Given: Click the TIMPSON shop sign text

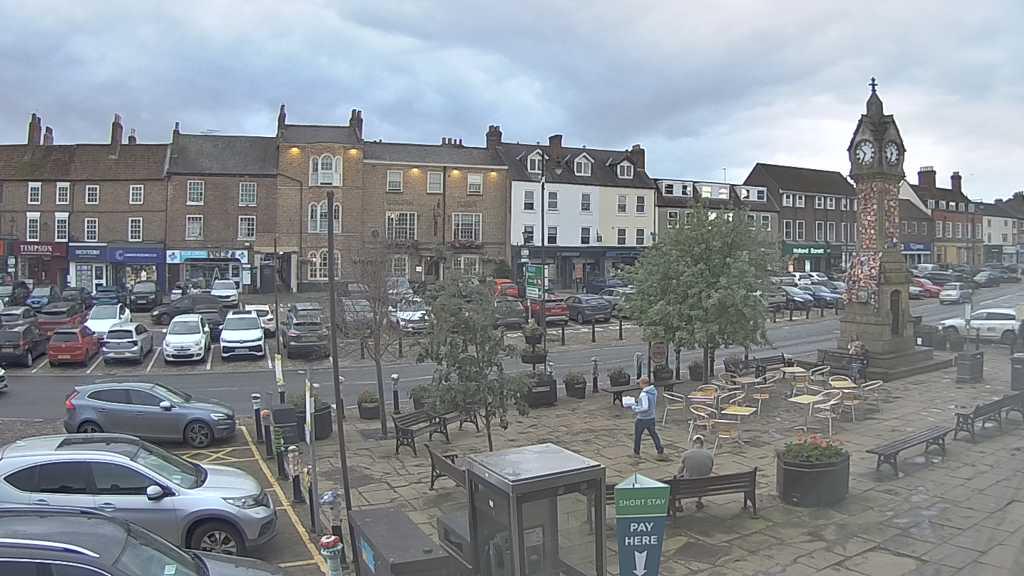Looking at the screenshot, I should tap(35, 248).
